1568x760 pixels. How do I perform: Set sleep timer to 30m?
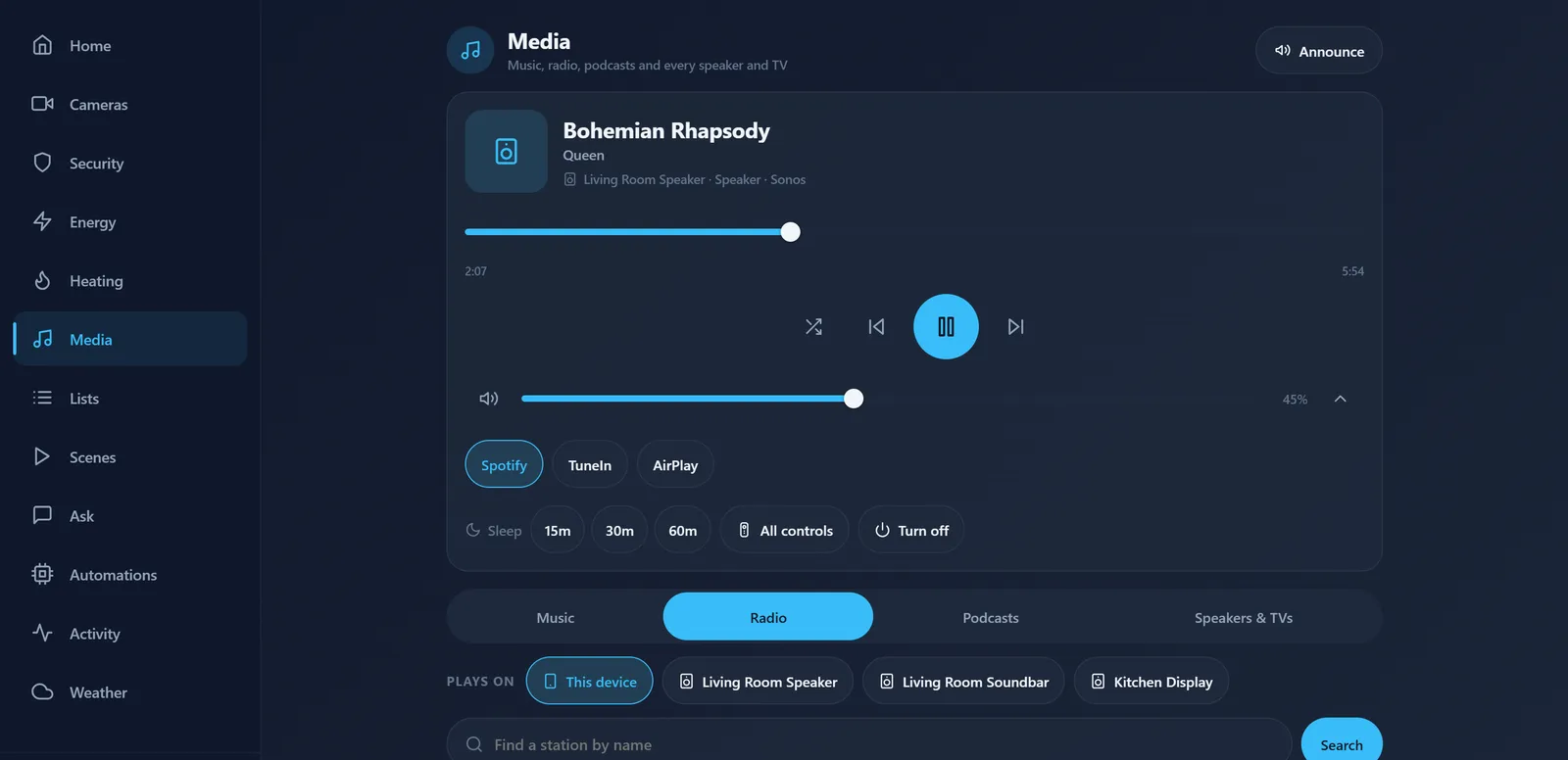point(619,530)
